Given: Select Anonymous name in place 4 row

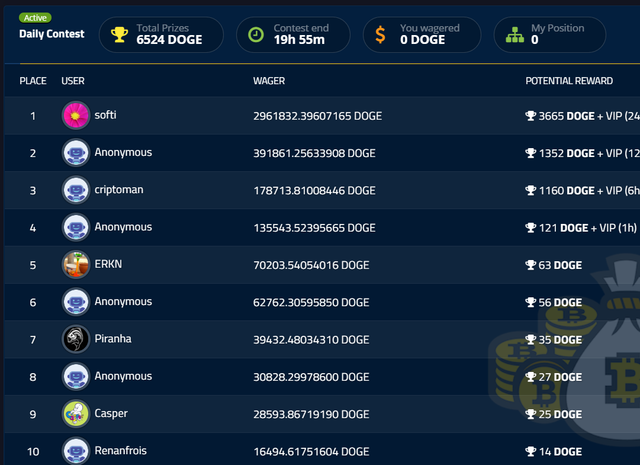Looking at the screenshot, I should click(x=123, y=227).
